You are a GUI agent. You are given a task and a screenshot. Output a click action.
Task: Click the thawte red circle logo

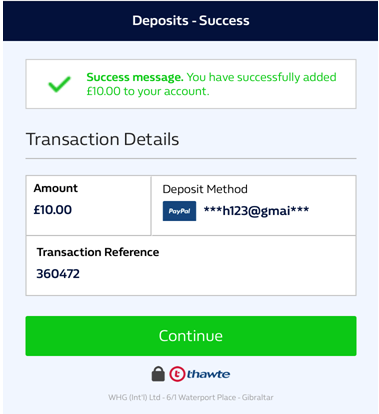177,374
